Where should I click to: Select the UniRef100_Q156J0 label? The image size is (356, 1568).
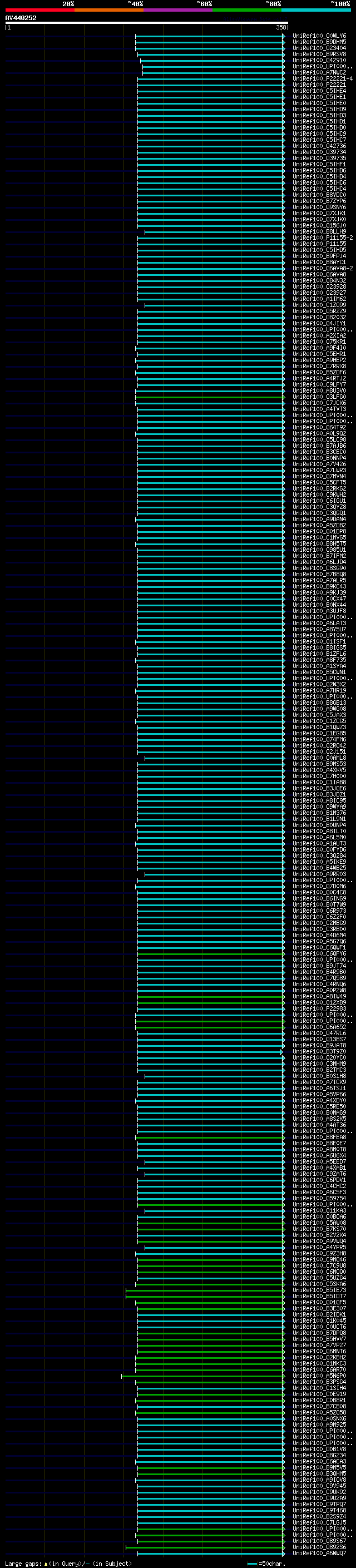click(x=319, y=225)
